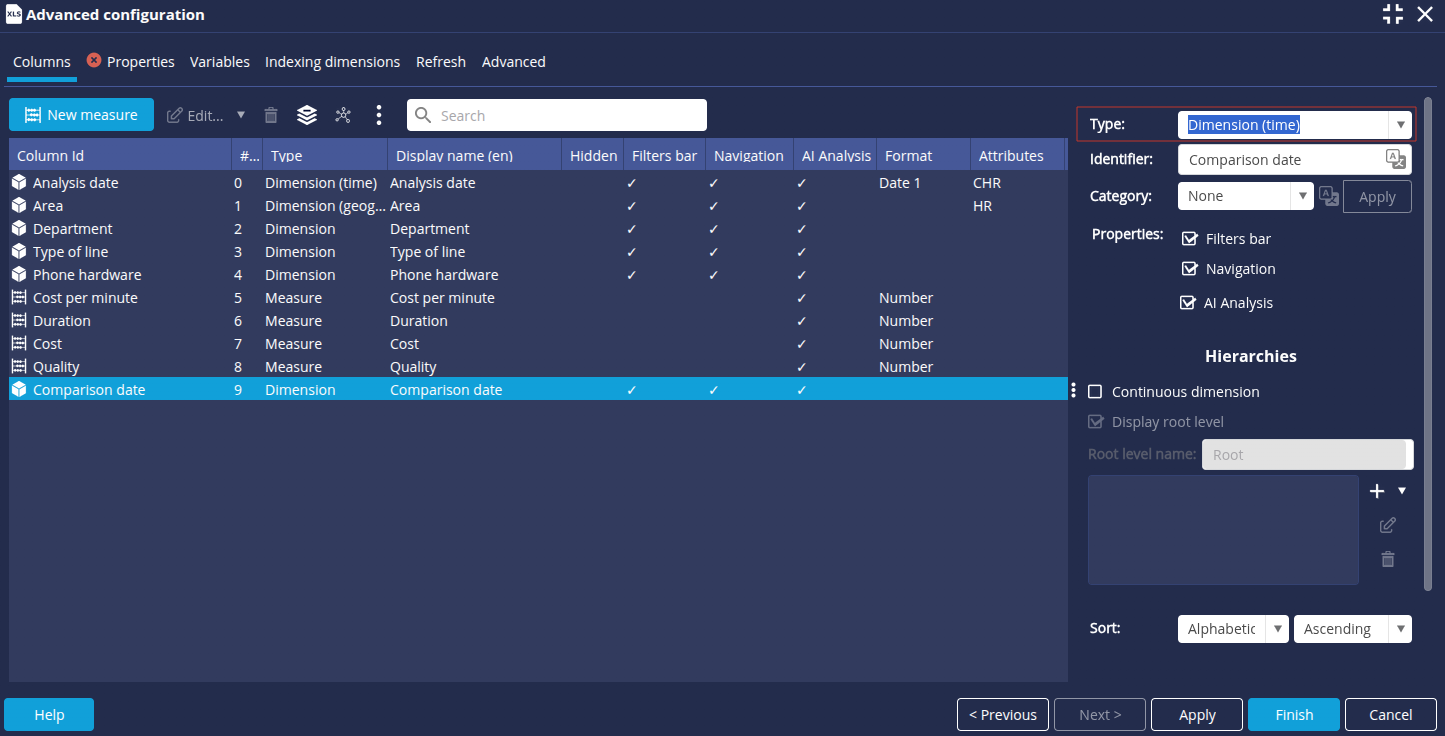1445x736 pixels.
Task: Click the delete trash icon in toolbar
Action: tap(270, 115)
